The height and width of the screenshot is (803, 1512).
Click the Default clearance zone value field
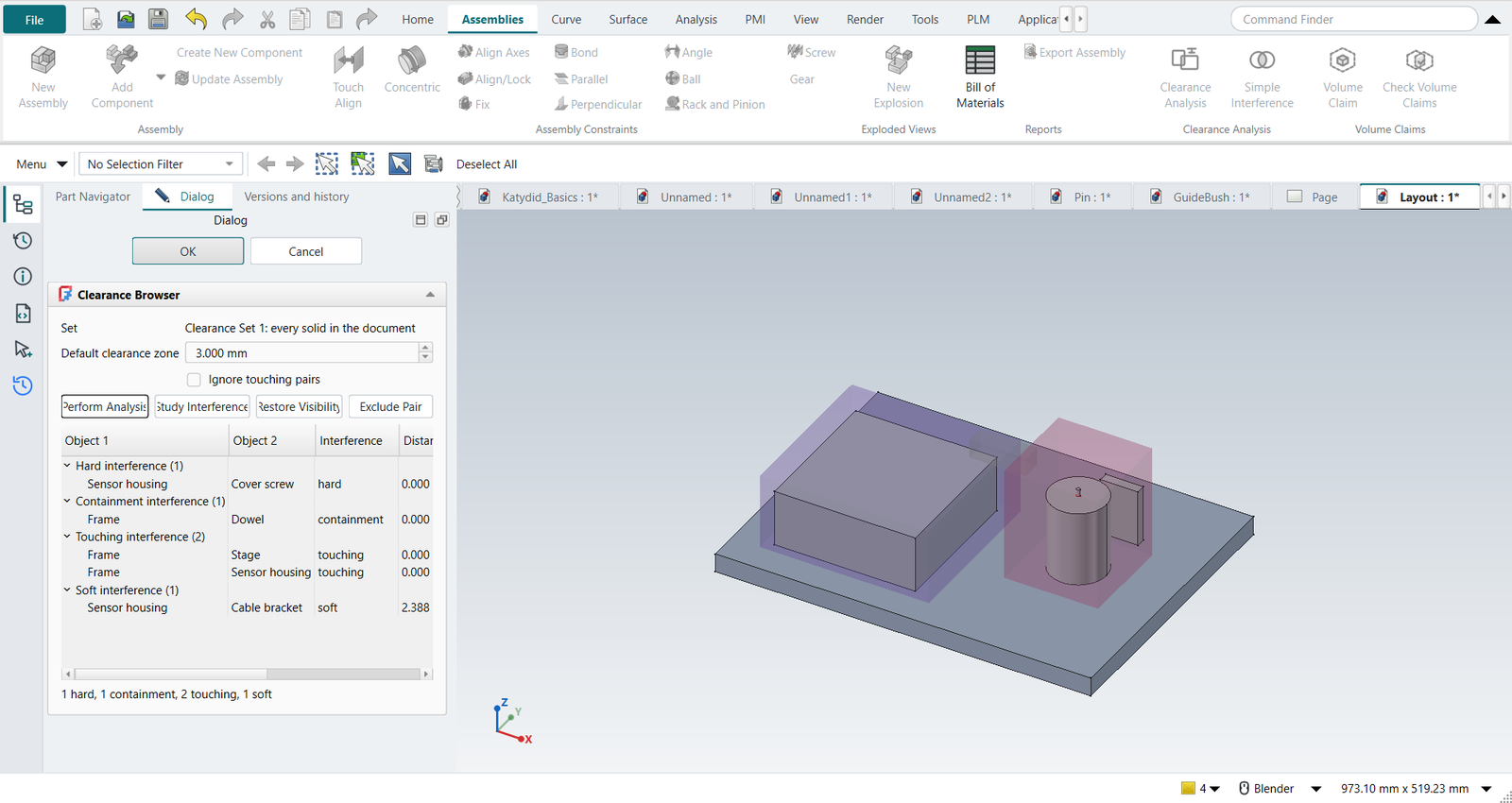[301, 353]
